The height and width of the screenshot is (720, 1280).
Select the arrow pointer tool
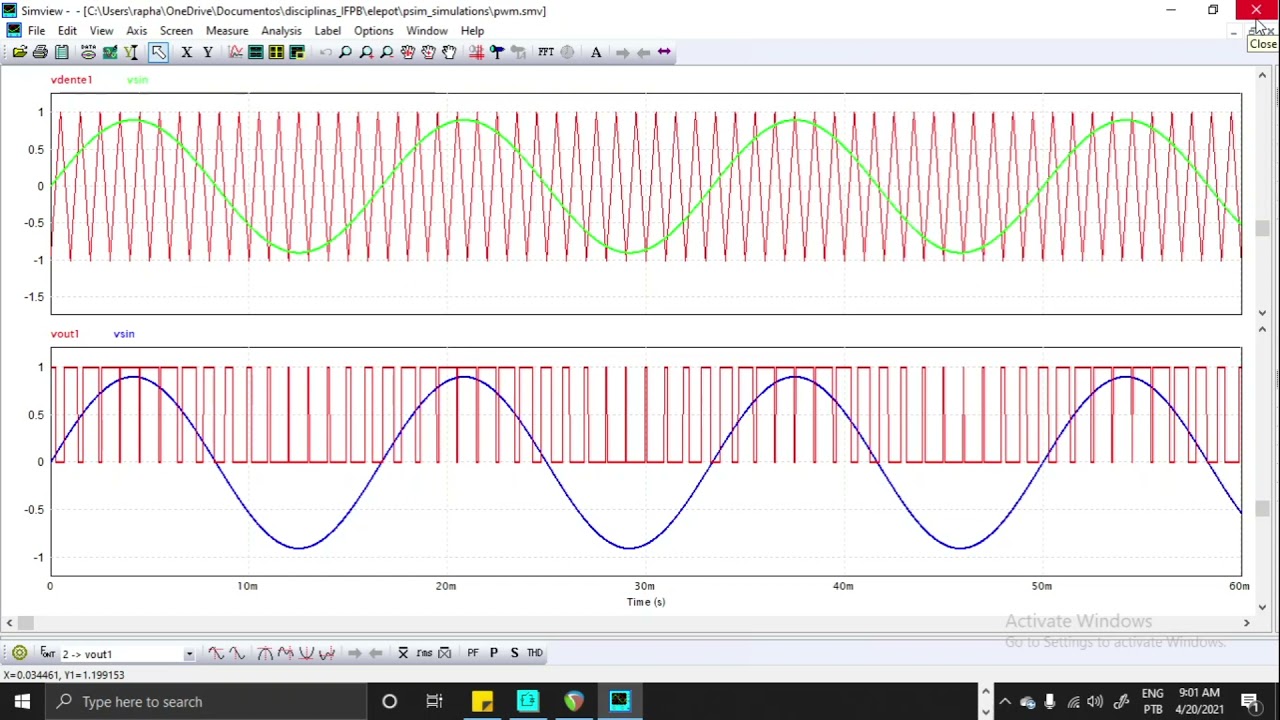158,52
